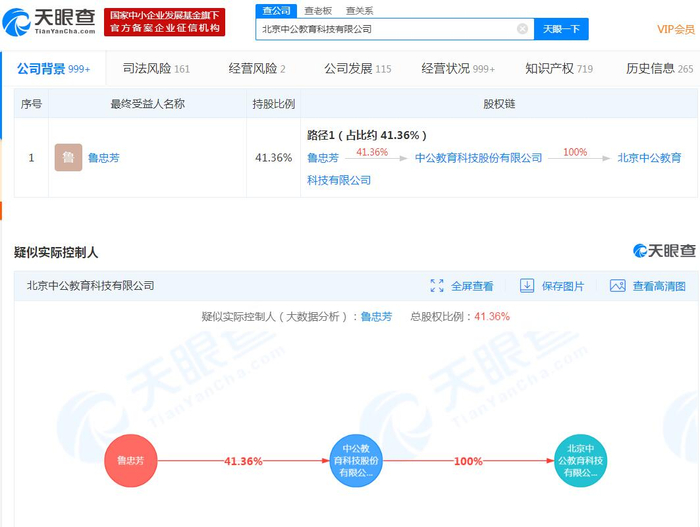Click the 41.36% edge label in chart
Image resolution: width=700 pixels, height=527 pixels.
tap(243, 461)
